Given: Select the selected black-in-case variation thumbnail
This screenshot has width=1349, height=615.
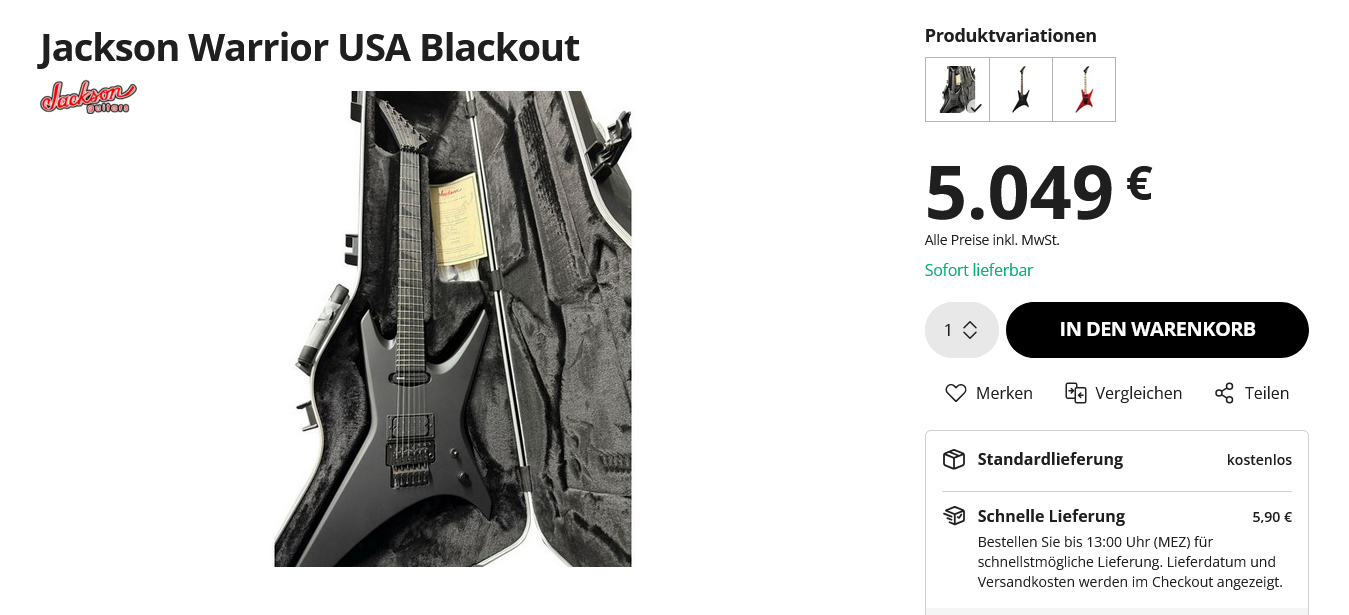Looking at the screenshot, I should tap(957, 89).
